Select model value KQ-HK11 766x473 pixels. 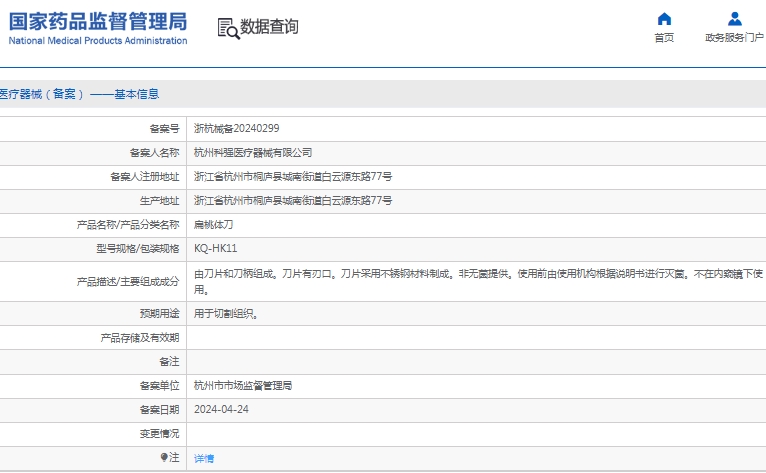click(x=215, y=249)
